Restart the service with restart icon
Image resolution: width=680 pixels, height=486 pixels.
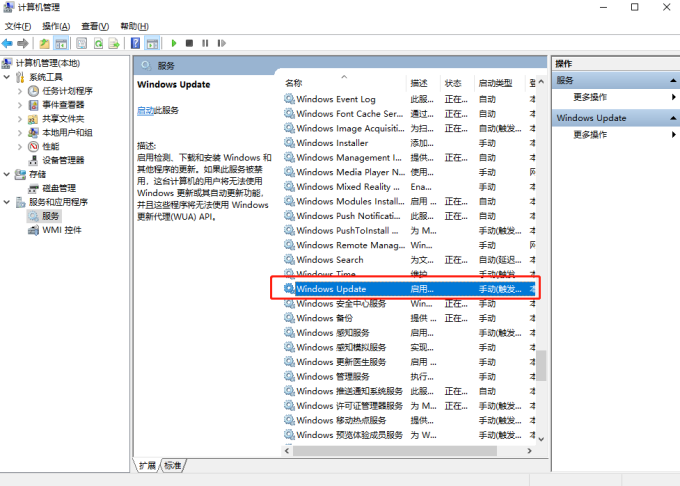[222, 43]
